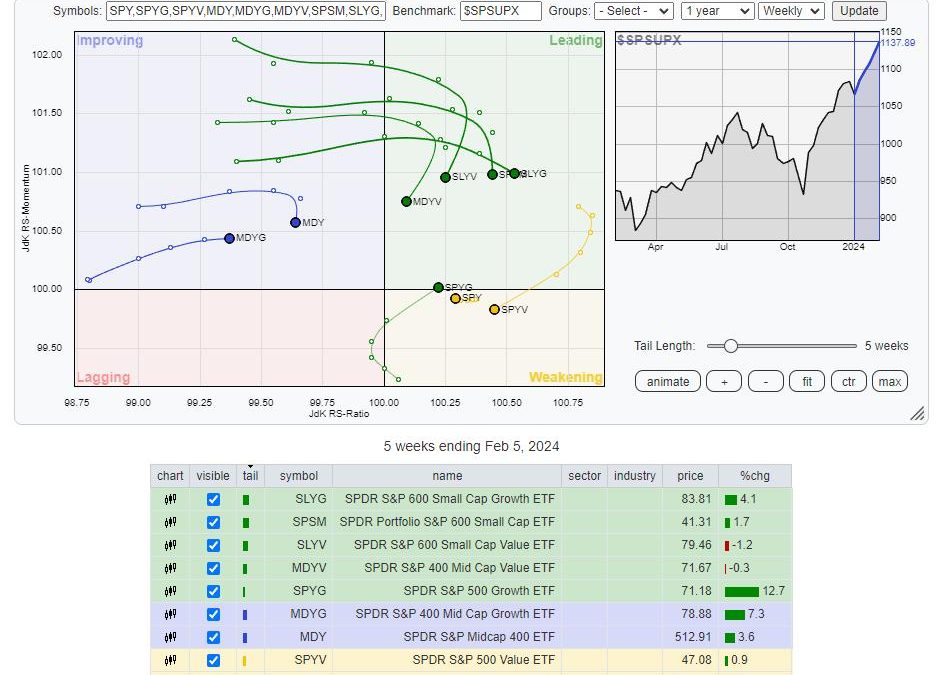Open the chart icon for MDYG row
The width and height of the screenshot is (936, 675).
170,614
